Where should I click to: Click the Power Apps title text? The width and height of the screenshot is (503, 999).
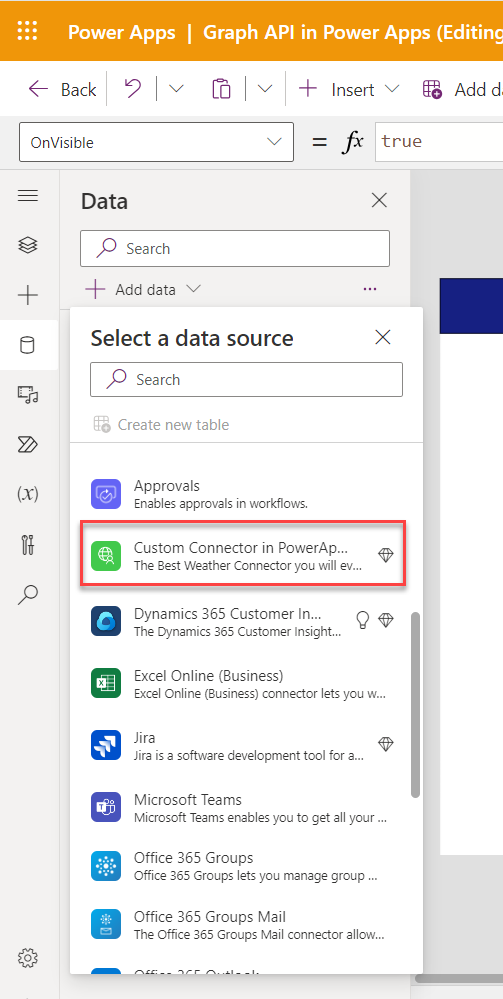(x=121, y=32)
